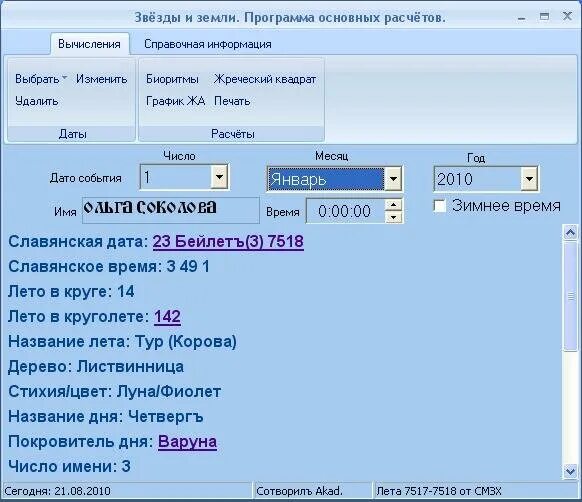
Task: Increase time with up spinner arrow
Action: (393, 205)
